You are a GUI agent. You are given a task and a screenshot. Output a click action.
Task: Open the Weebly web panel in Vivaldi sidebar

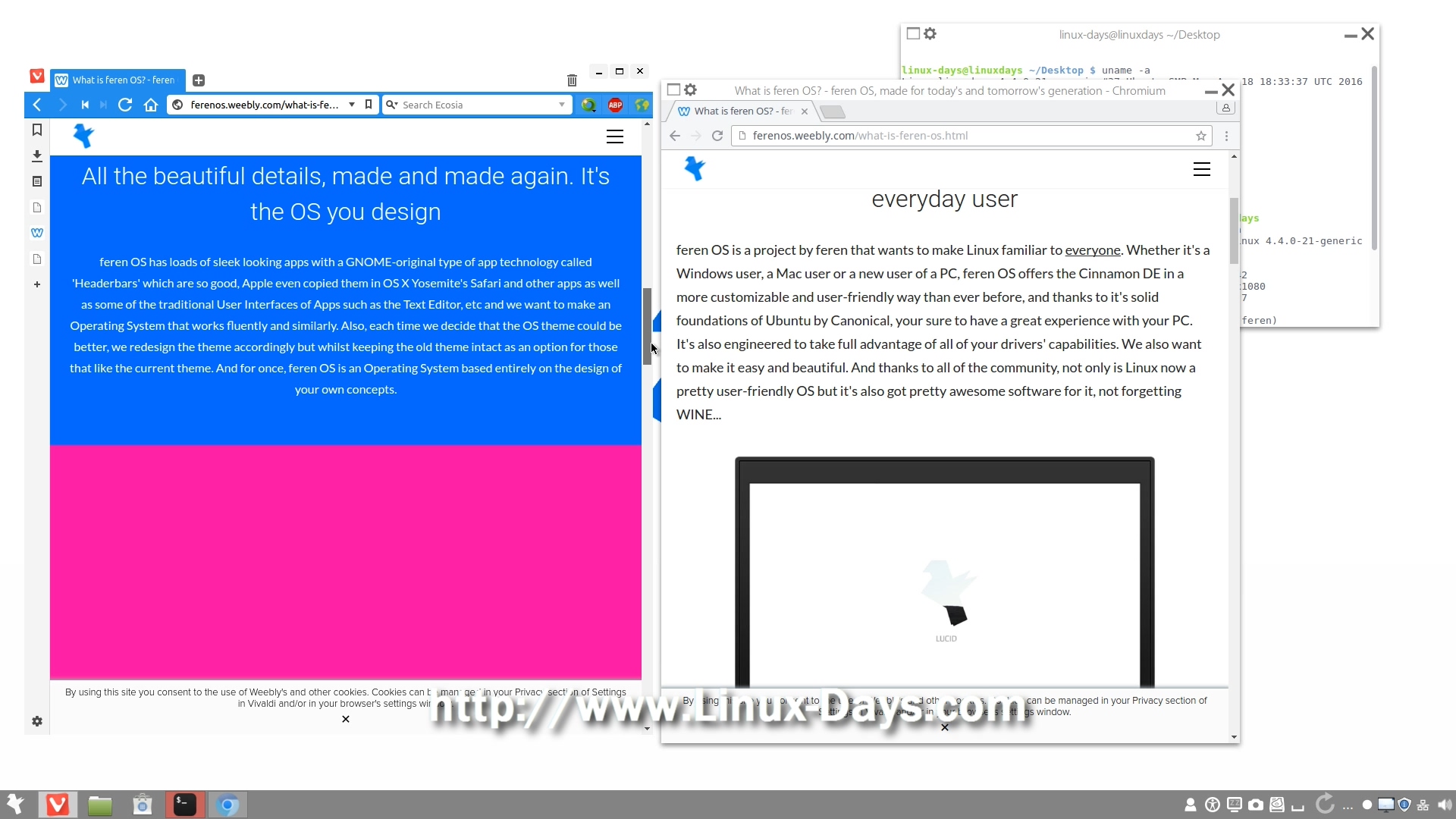coord(36,233)
